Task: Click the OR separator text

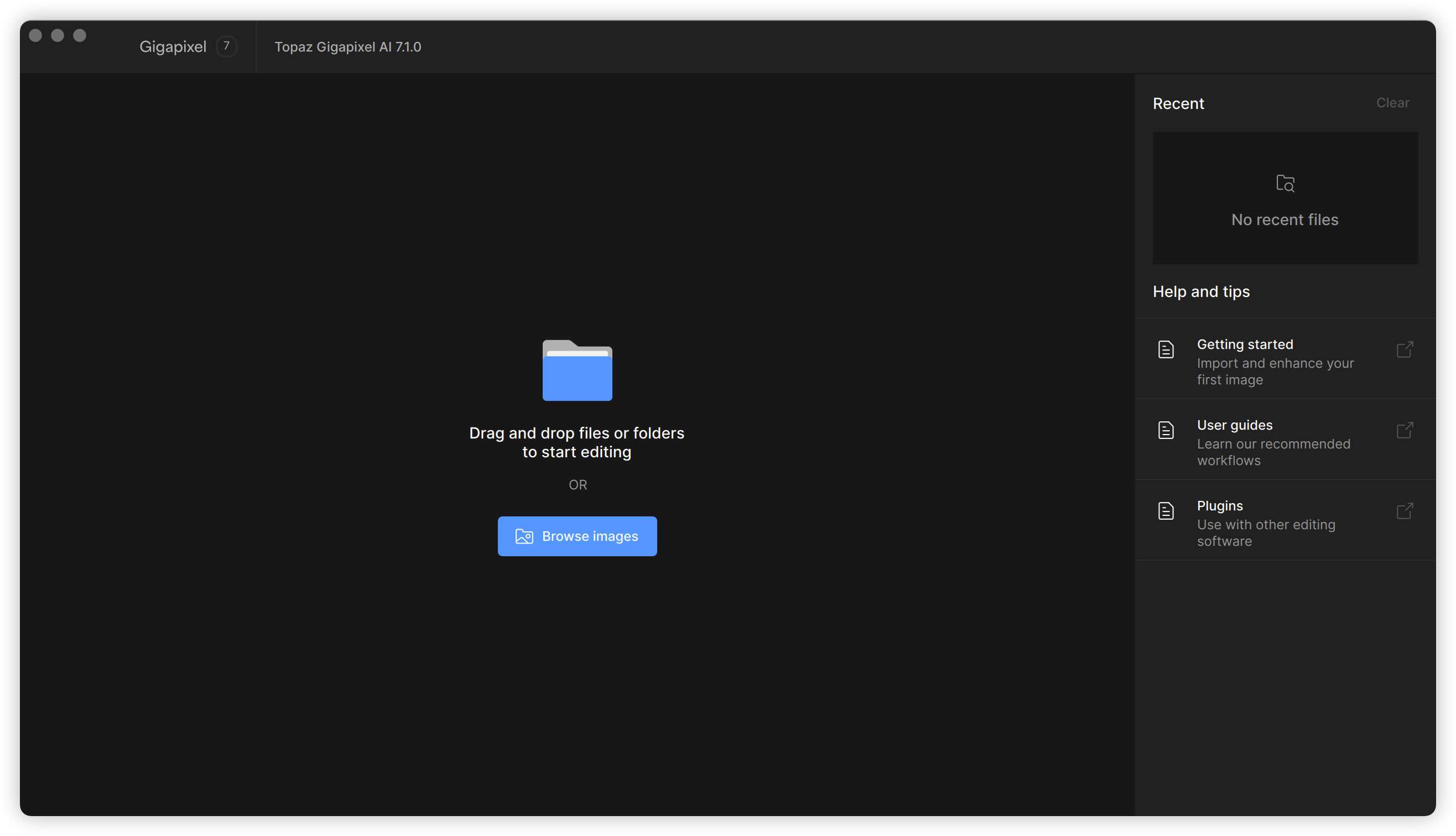Action: [x=577, y=484]
